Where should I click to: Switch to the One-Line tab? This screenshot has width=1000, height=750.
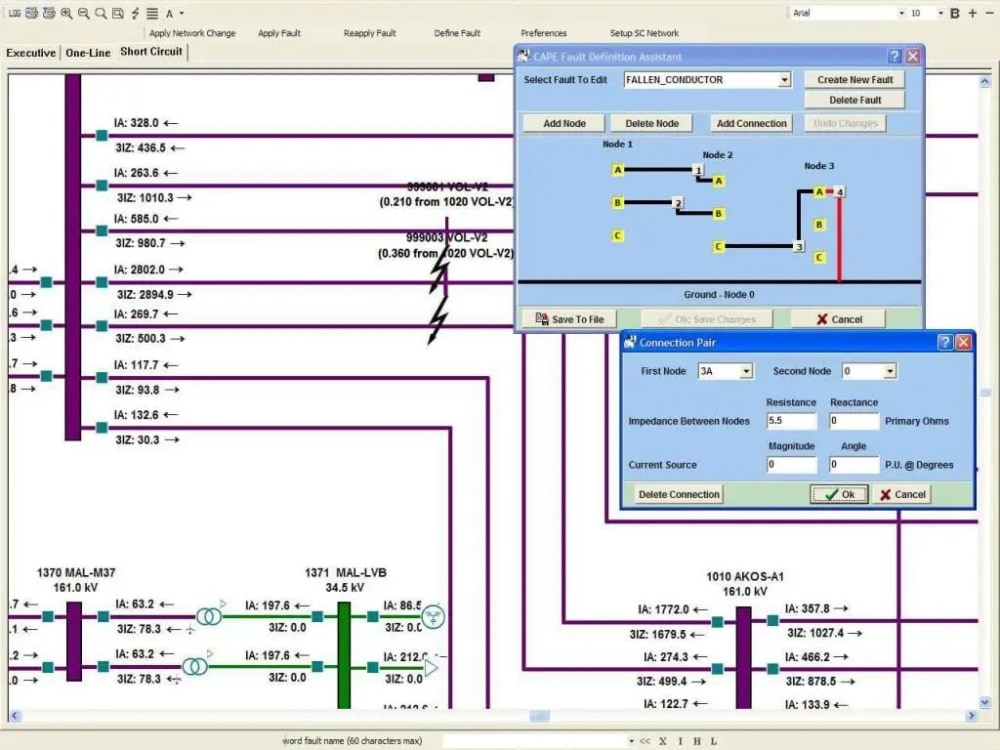pyautogui.click(x=88, y=53)
